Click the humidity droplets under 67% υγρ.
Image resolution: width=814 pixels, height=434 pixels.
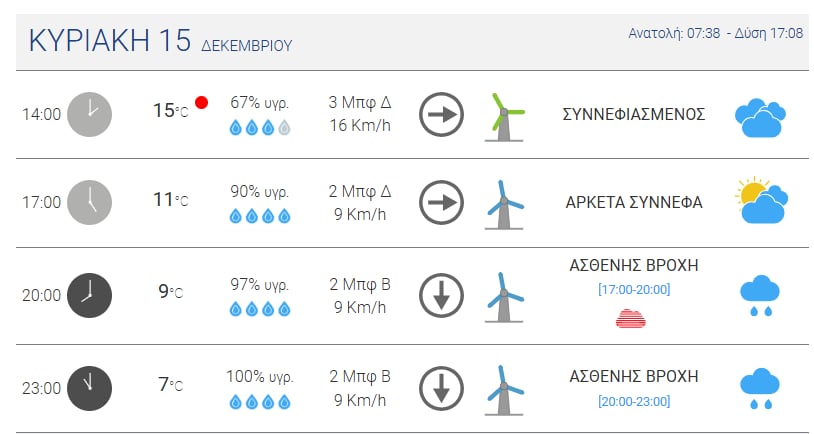[260, 127]
